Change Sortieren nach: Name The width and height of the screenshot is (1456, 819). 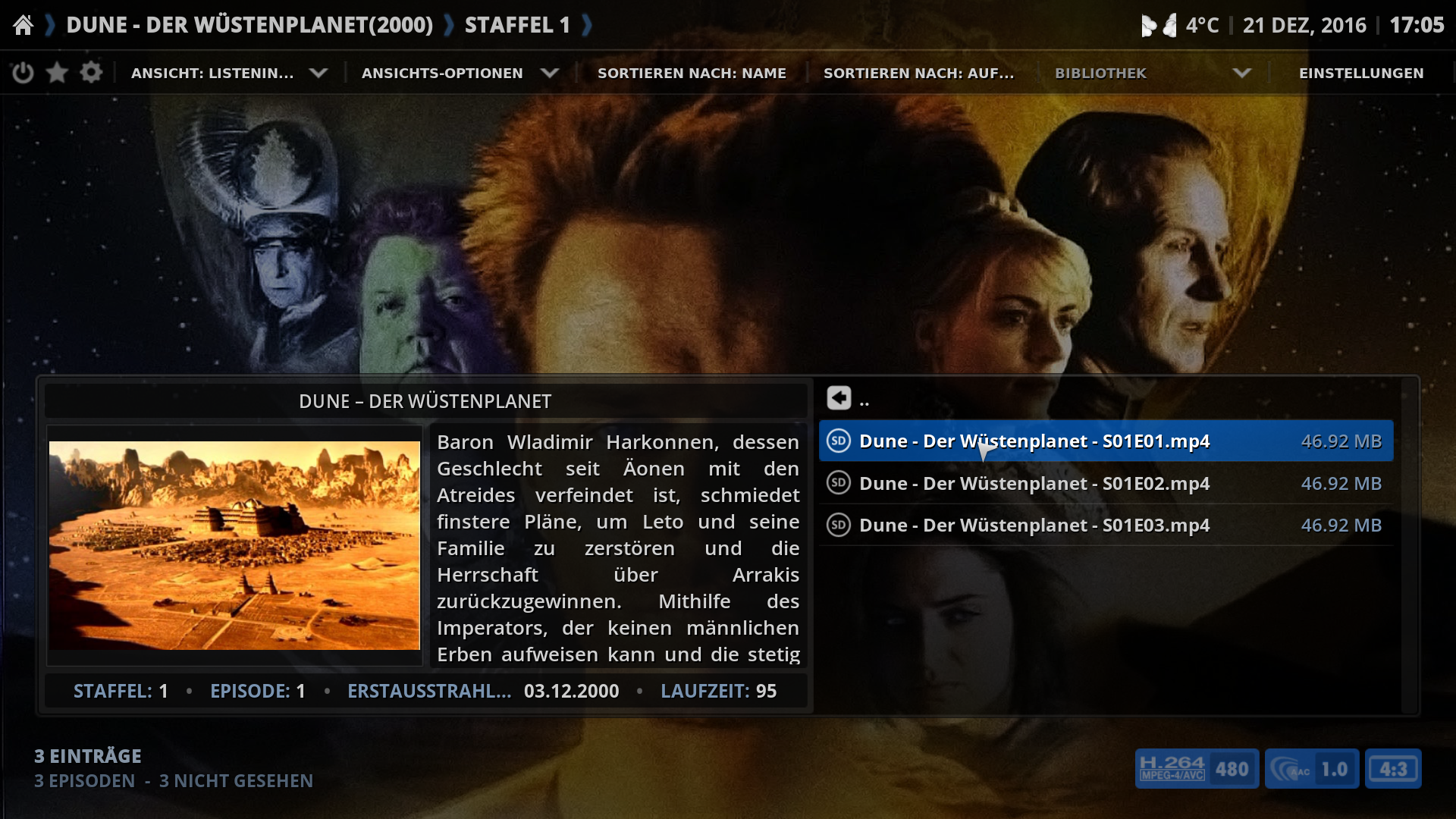click(692, 73)
